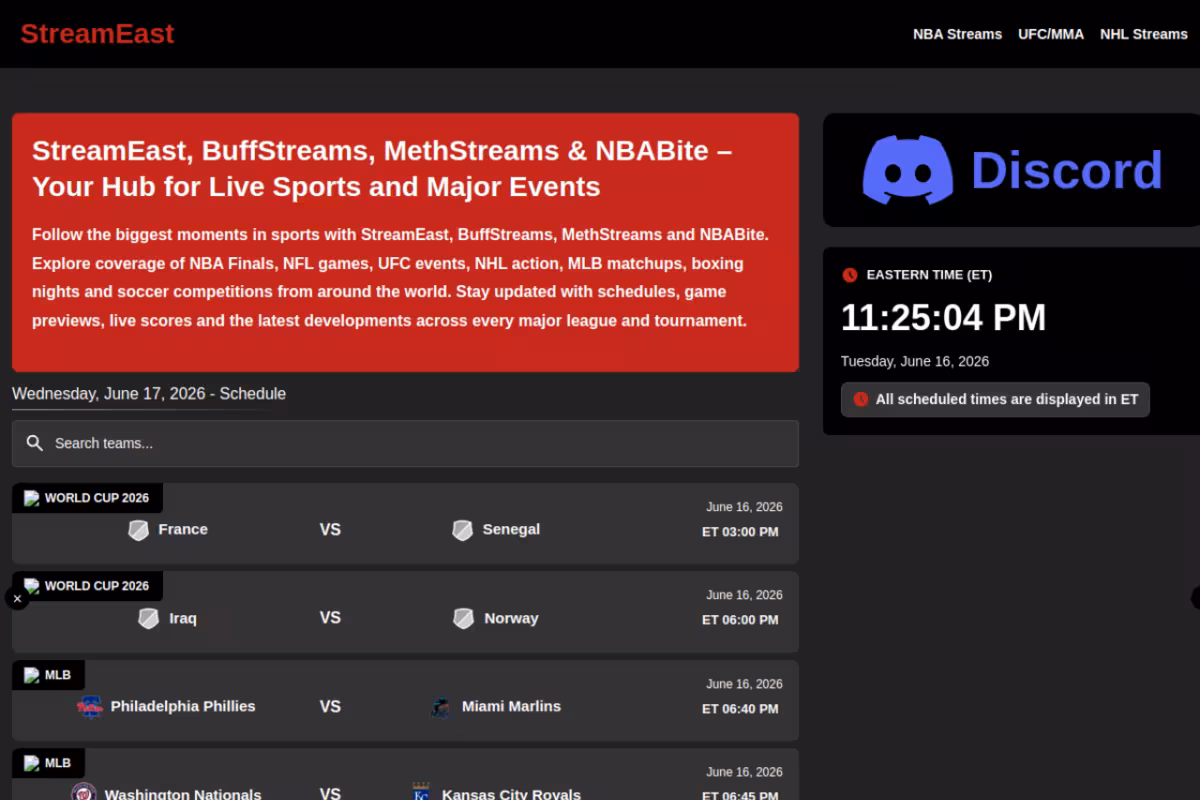Click the 'Tuesday, June 16, 2026' date

[x=915, y=361]
